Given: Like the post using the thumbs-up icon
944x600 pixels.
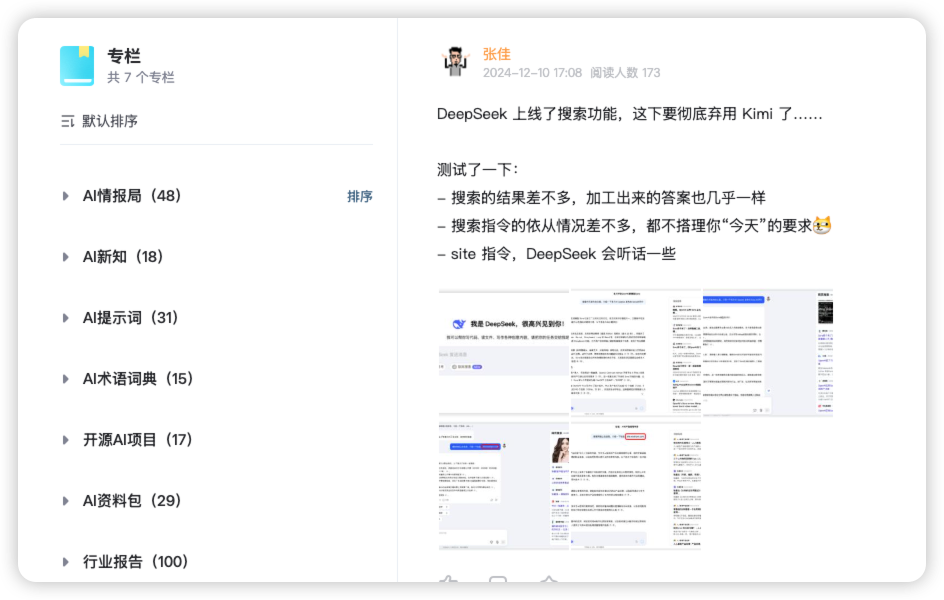Looking at the screenshot, I should (448, 581).
